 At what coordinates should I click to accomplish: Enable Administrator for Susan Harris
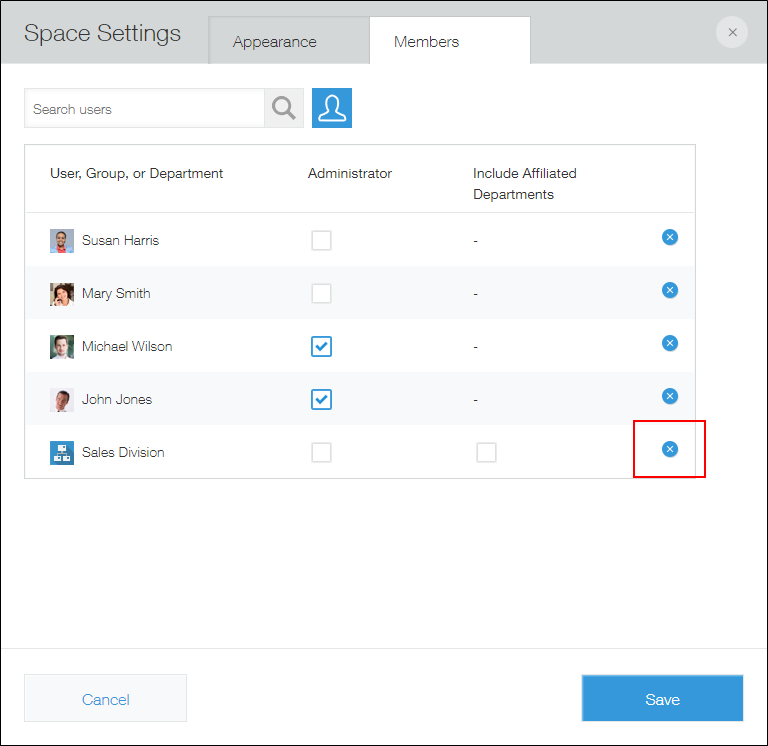pos(321,240)
